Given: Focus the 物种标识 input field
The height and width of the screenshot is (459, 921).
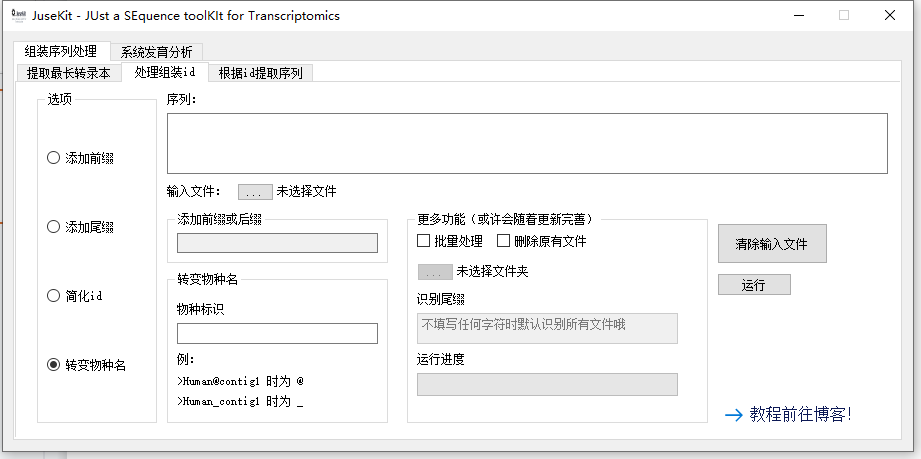Looking at the screenshot, I should click(x=277, y=333).
